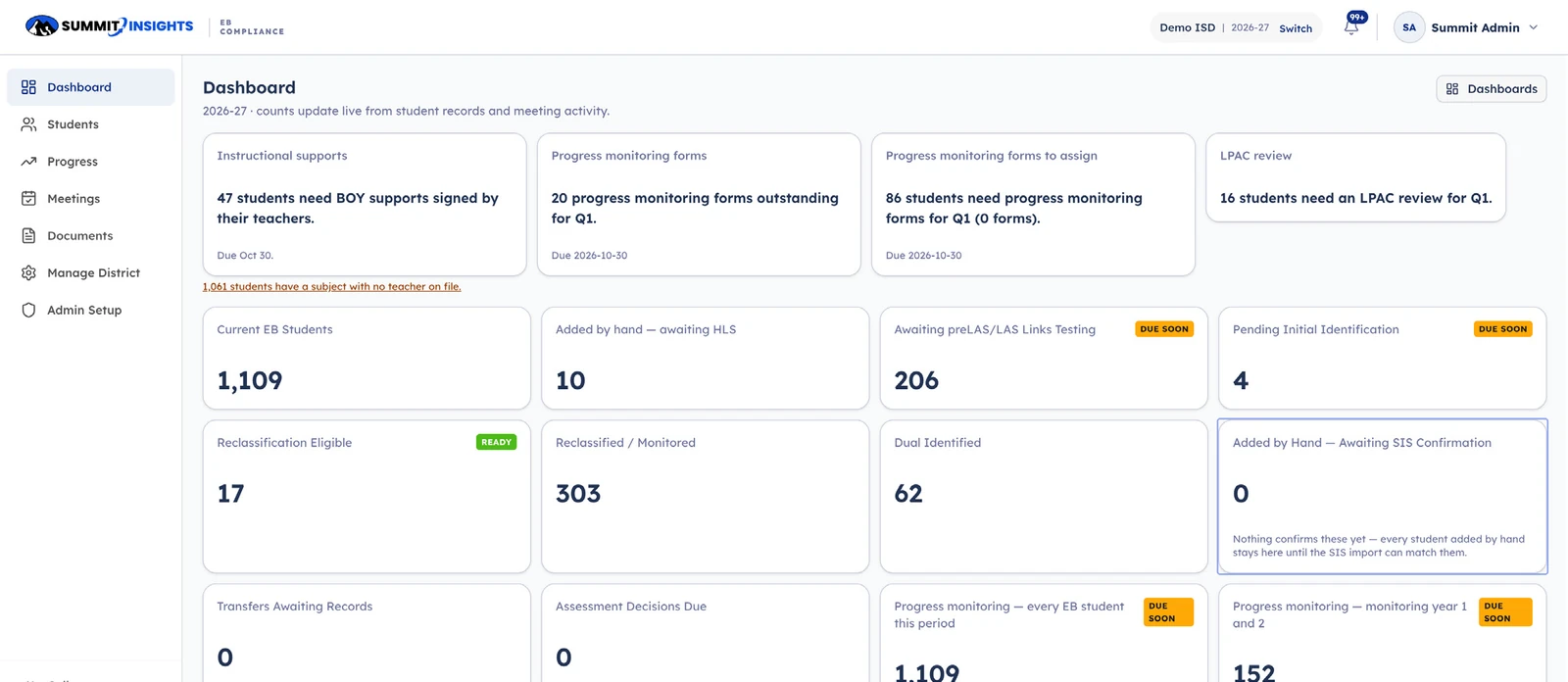
Task: Click the 17 reclassification eligible count
Action: pyautogui.click(x=230, y=494)
